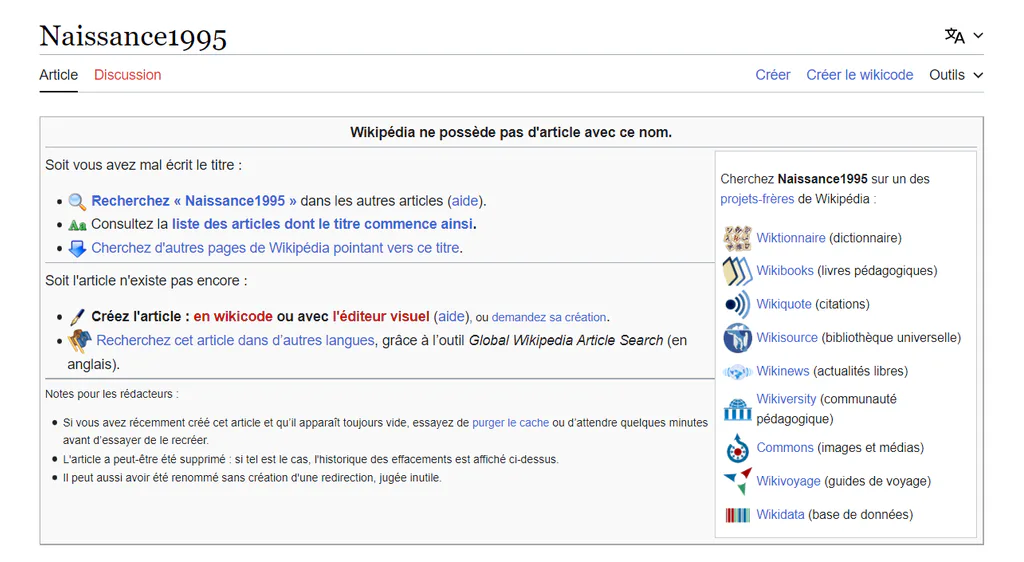Click the Wikiversity logo icon
1024x562 pixels.
pos(737,409)
